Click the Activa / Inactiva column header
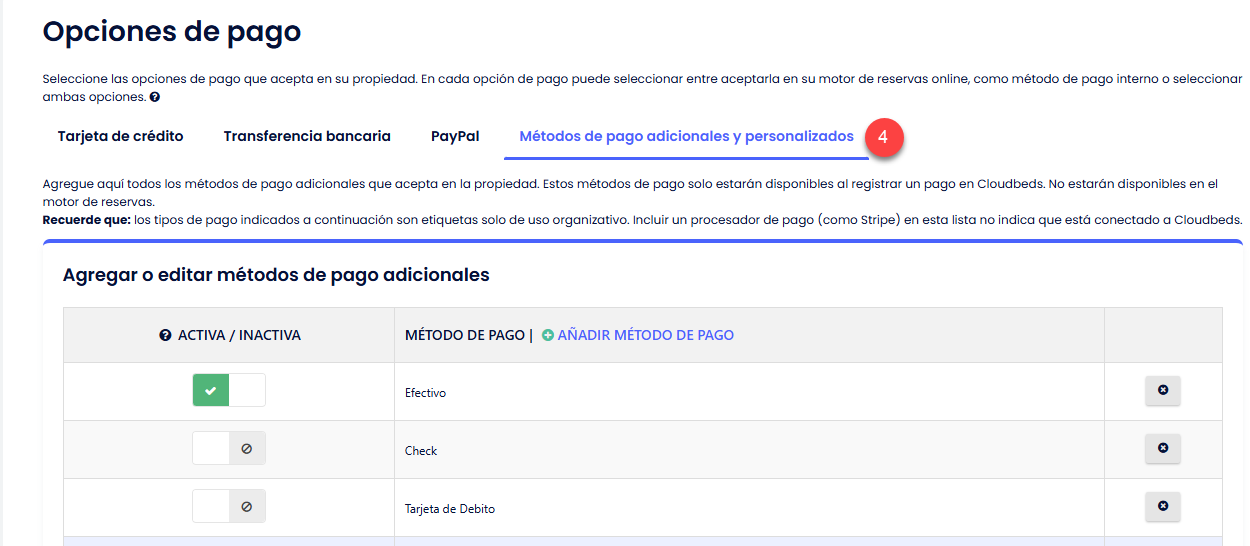Viewport: 1250px width, 546px height. click(239, 336)
